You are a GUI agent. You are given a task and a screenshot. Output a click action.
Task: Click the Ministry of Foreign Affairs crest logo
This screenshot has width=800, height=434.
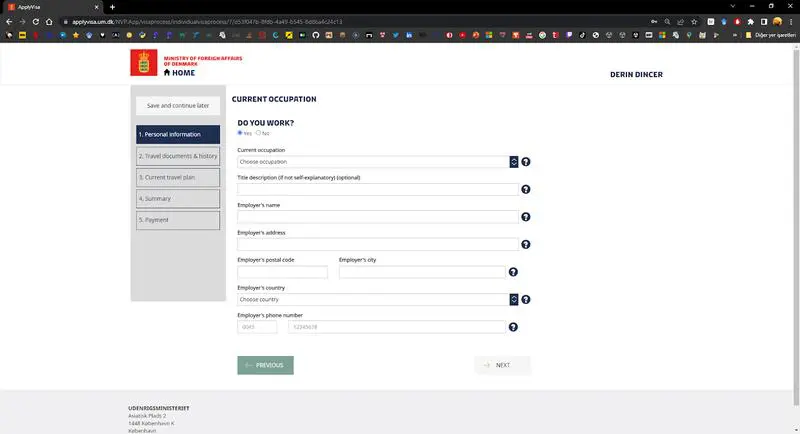coord(144,63)
